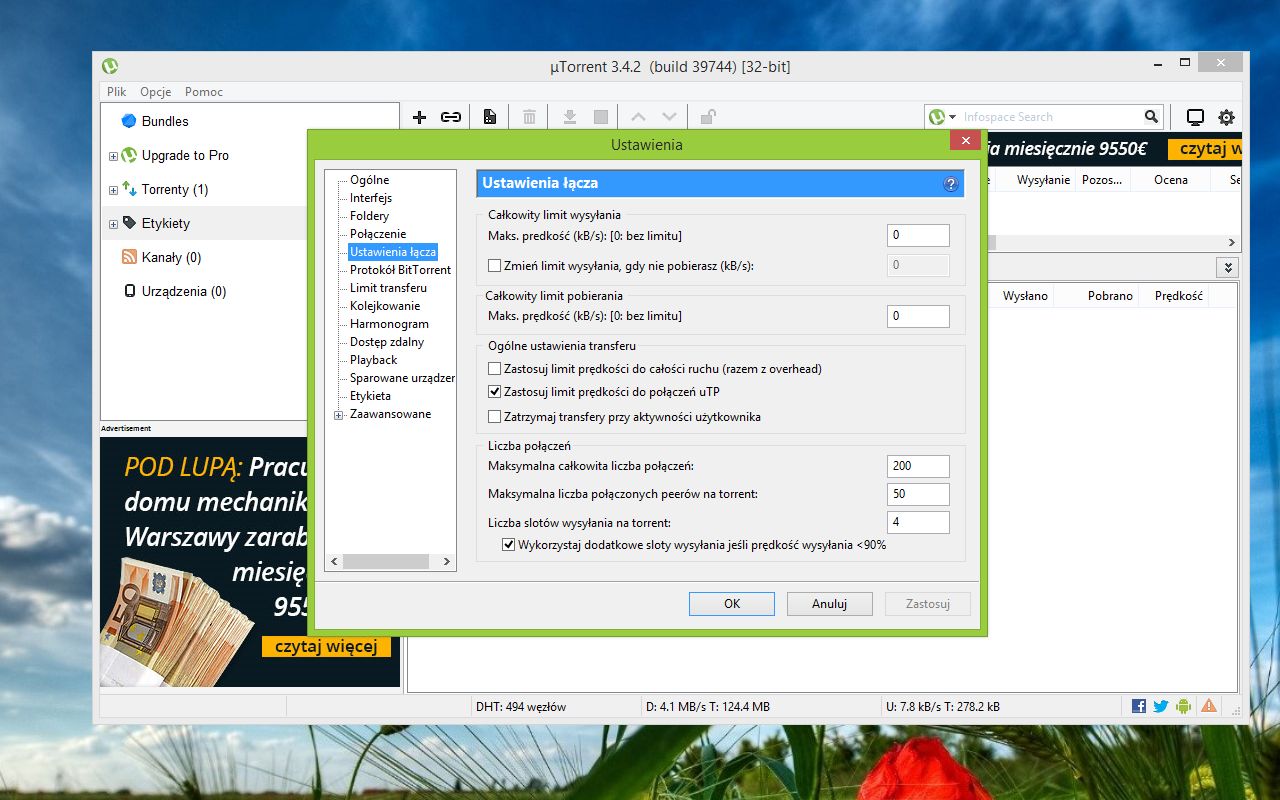The height and width of the screenshot is (800, 1280).
Task: Click the Remove torrent trash icon
Action: [529, 117]
